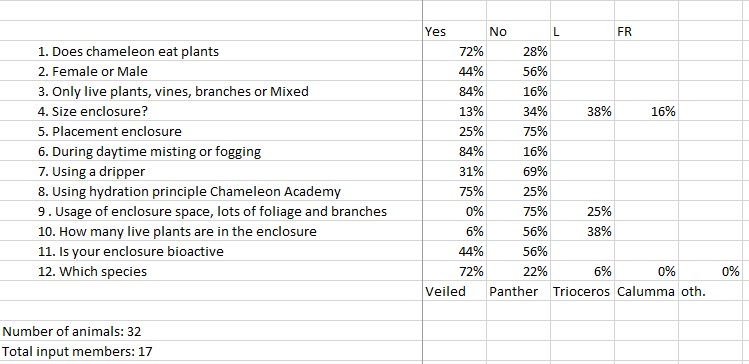This screenshot has width=749, height=364.
Task: Select the Calumma species label cell
Action: click(646, 291)
